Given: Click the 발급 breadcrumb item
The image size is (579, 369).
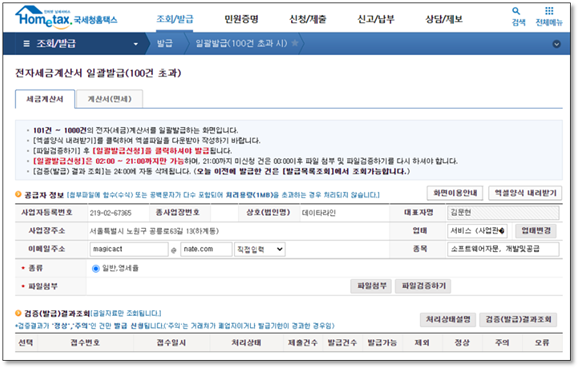Looking at the screenshot, I should [164, 44].
